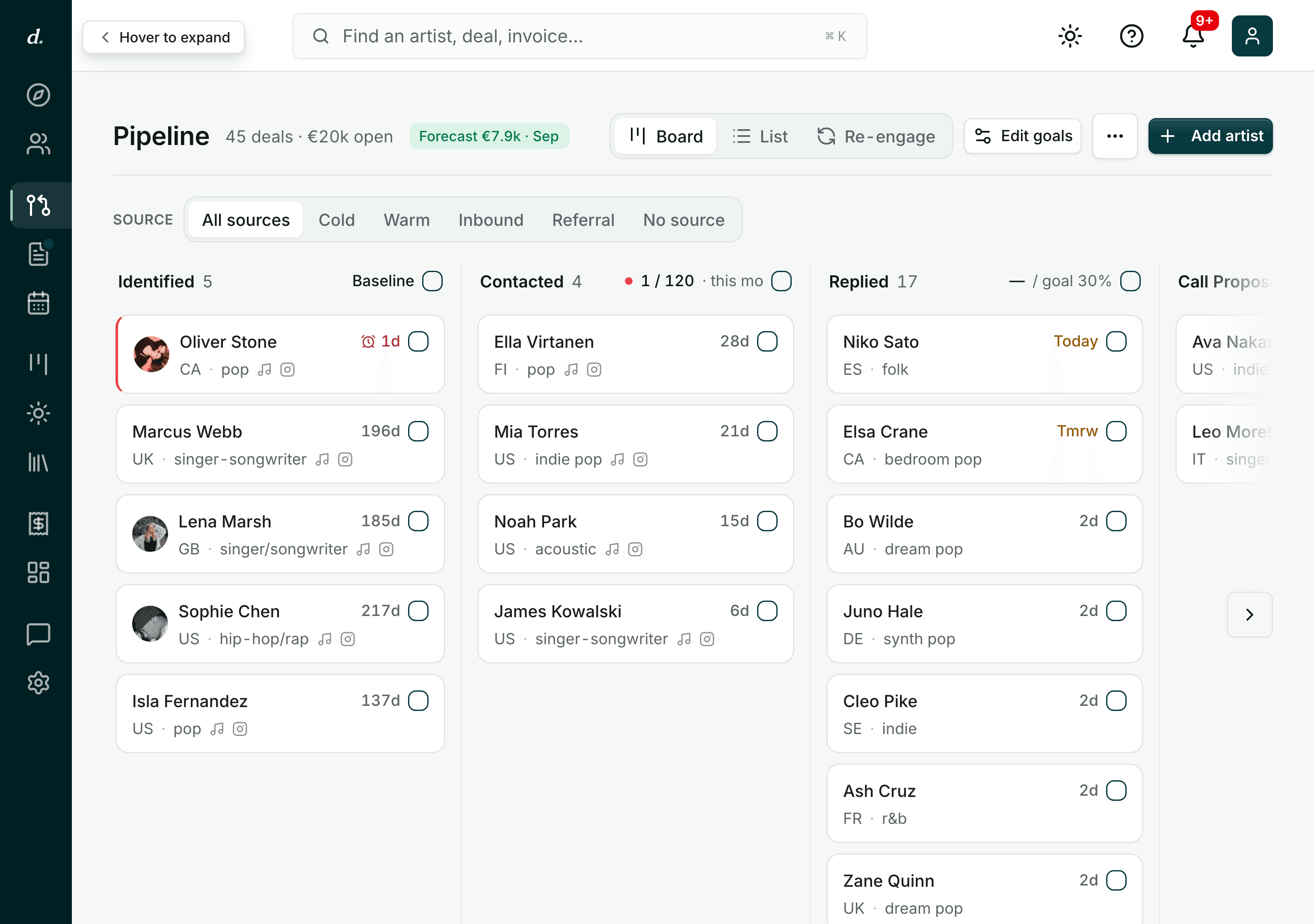Viewport: 1314px width, 924px height.
Task: Select Mia Torres card checkbox
Action: point(767,431)
